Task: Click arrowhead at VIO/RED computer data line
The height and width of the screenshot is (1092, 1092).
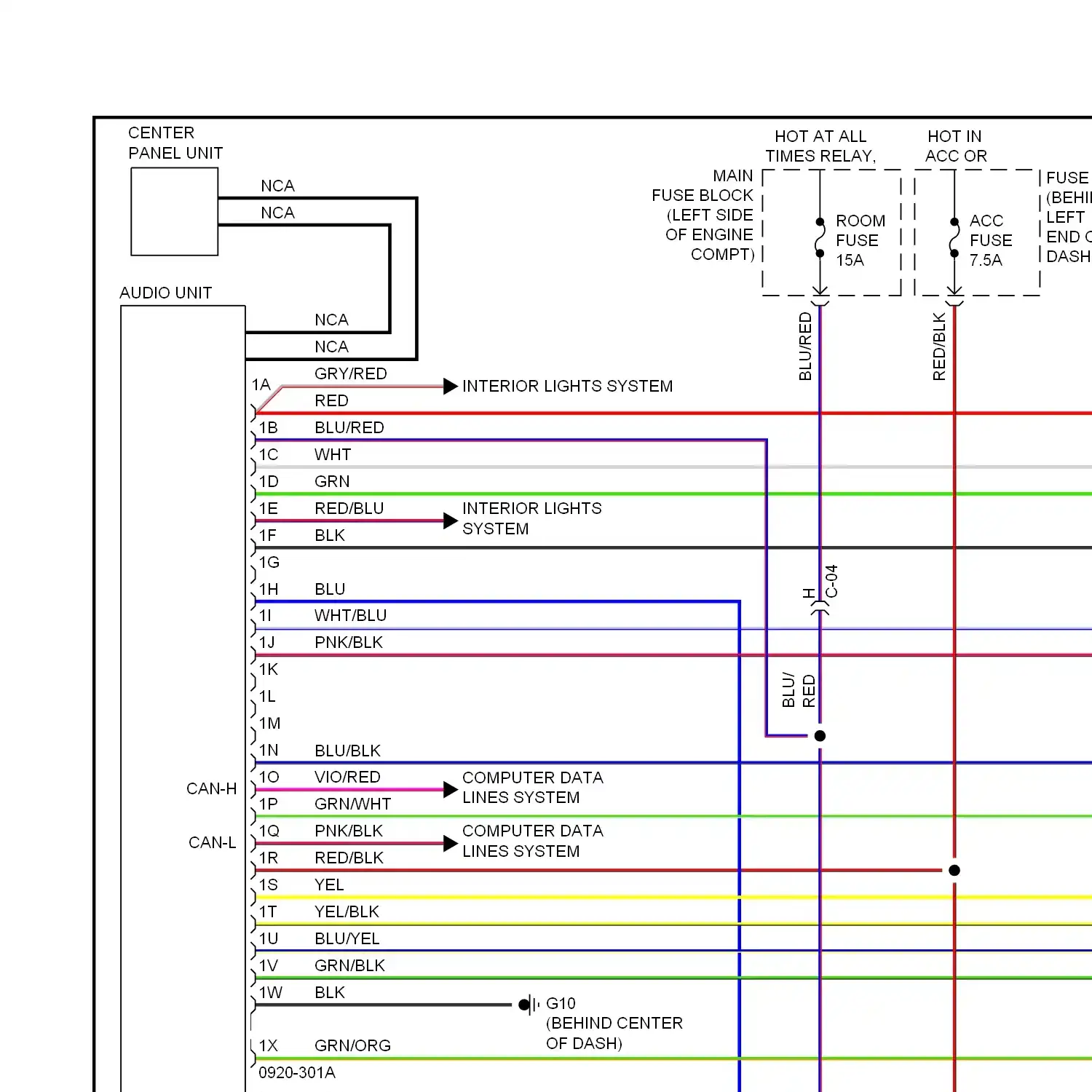Action: coord(451,789)
